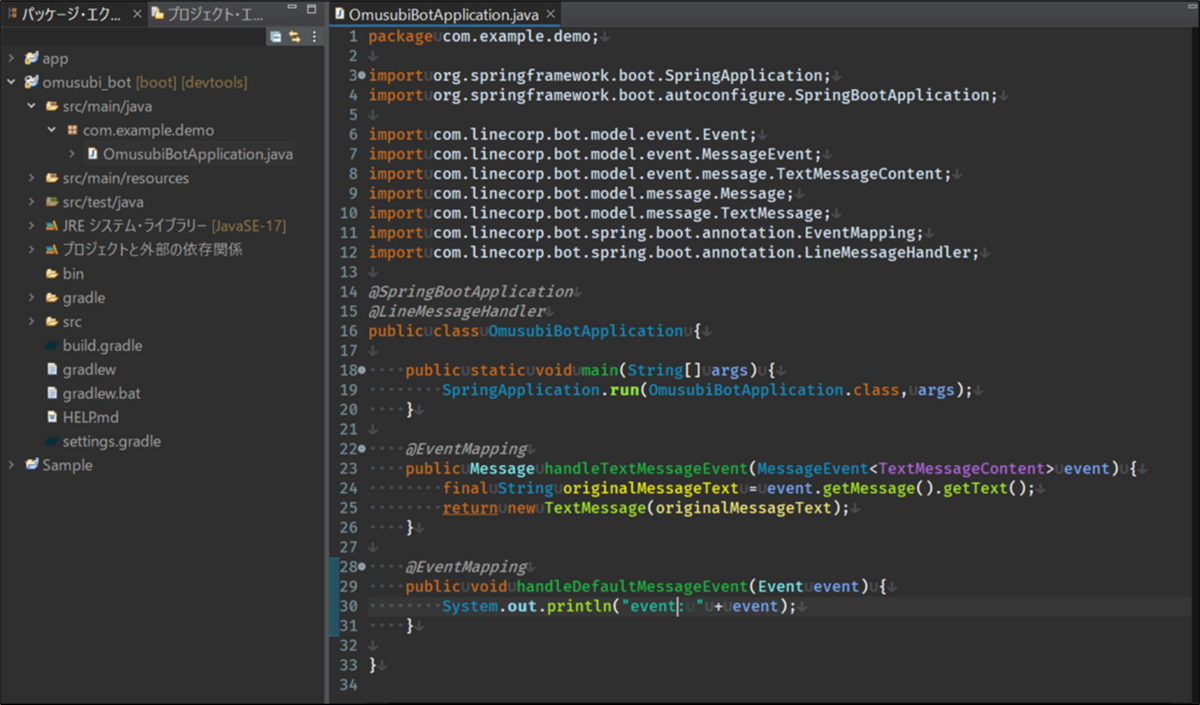This screenshot has height=705, width=1200.
Task: Click line number 33 in the gutter
Action: 348,665
